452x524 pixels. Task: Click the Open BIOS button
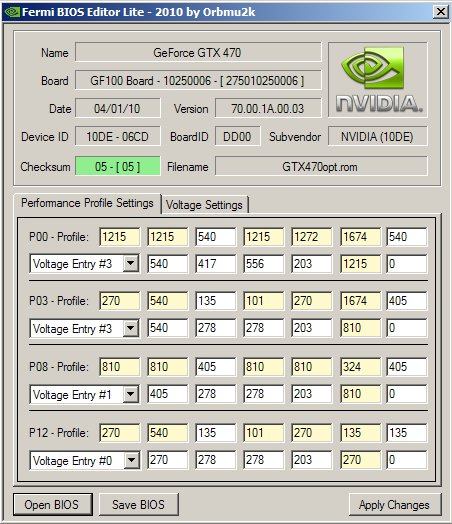[53, 505]
